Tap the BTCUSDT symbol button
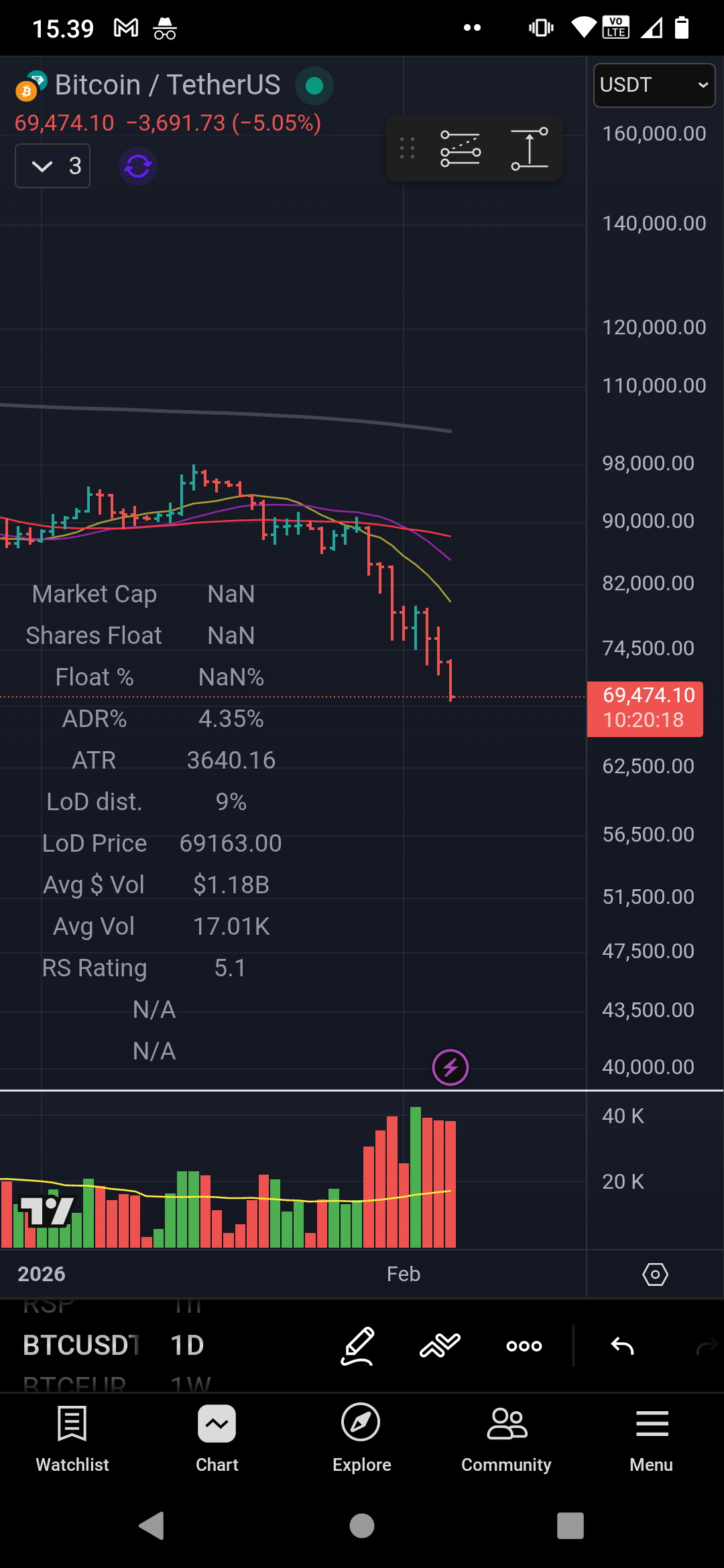Viewport: 724px width, 1568px height. point(80,1346)
